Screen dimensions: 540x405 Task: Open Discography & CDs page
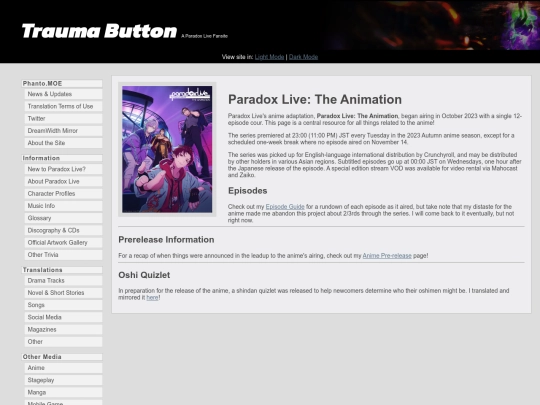click(63, 230)
